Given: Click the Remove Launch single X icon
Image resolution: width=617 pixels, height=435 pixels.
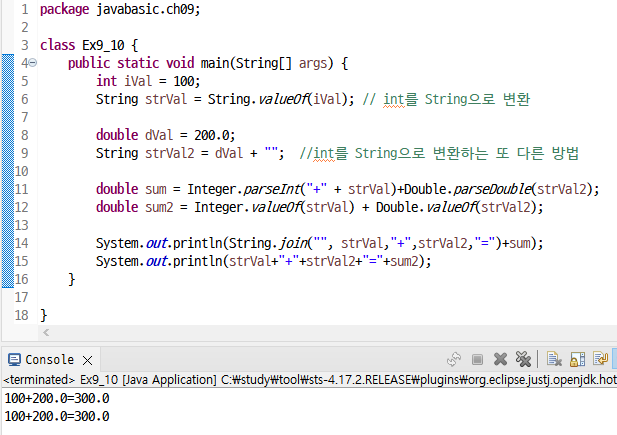Looking at the screenshot, I should 500,359.
